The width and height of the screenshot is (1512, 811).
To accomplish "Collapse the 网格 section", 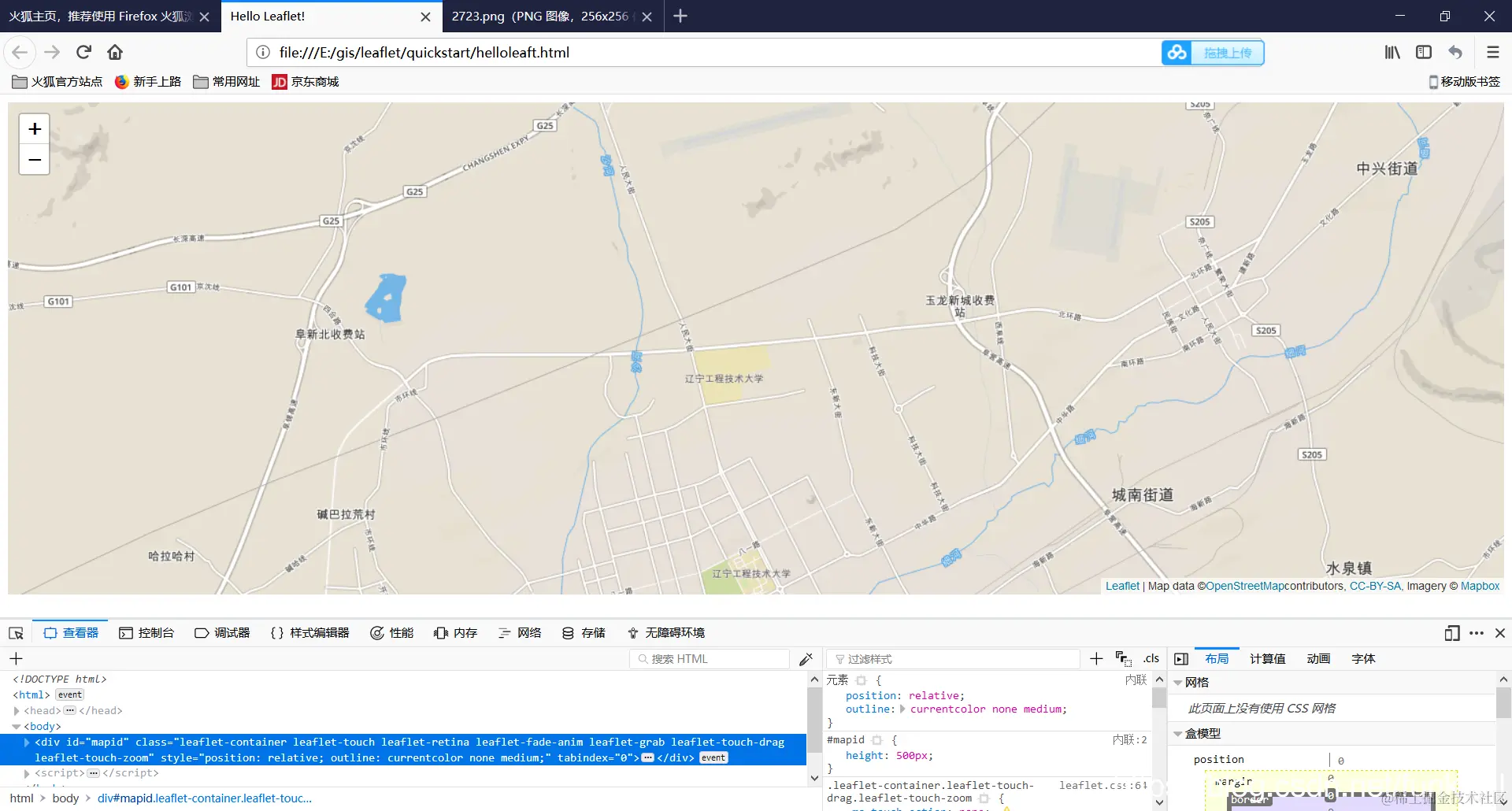I will click(1178, 683).
